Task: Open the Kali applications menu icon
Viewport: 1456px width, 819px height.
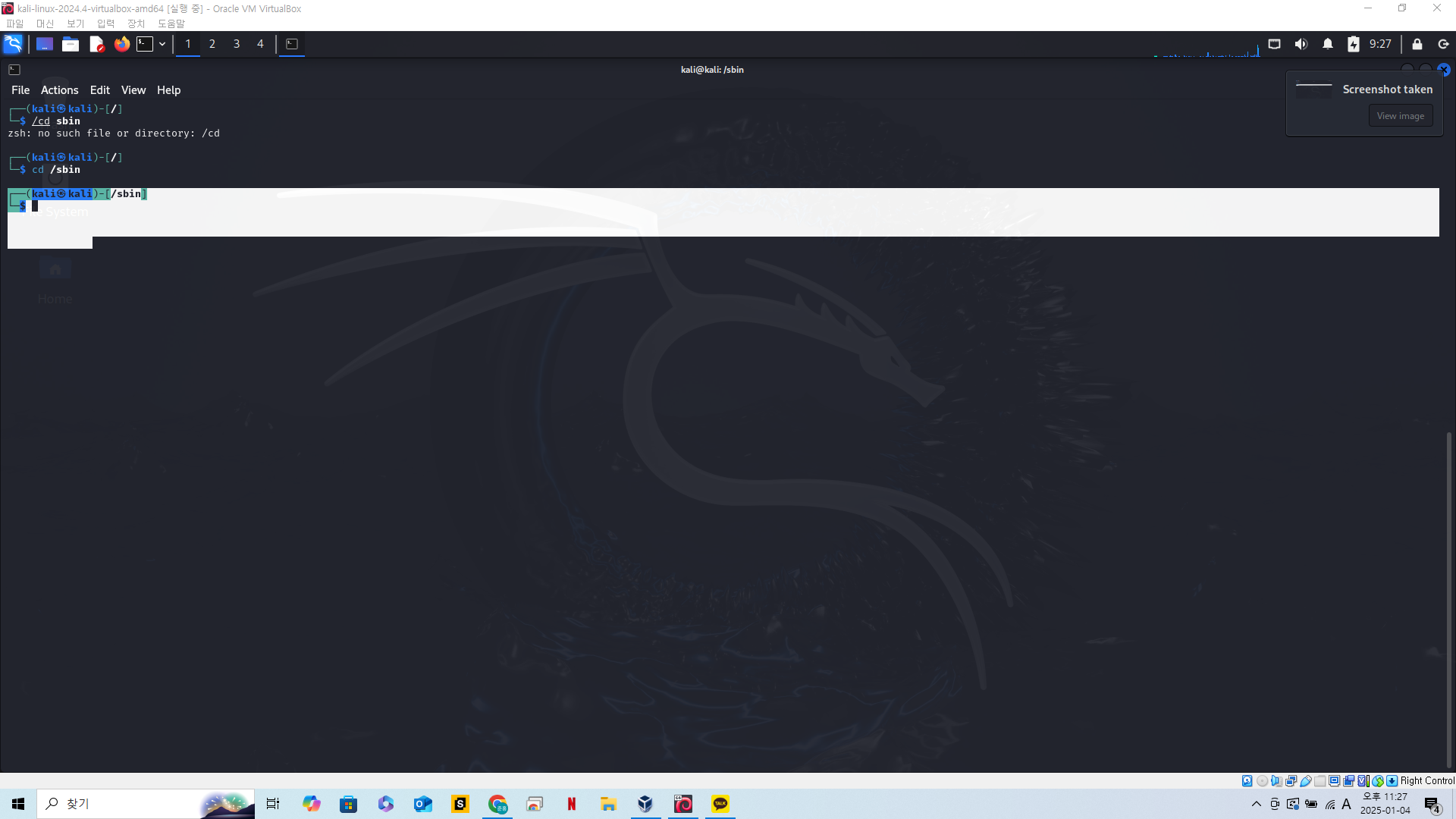Action: click(x=13, y=44)
